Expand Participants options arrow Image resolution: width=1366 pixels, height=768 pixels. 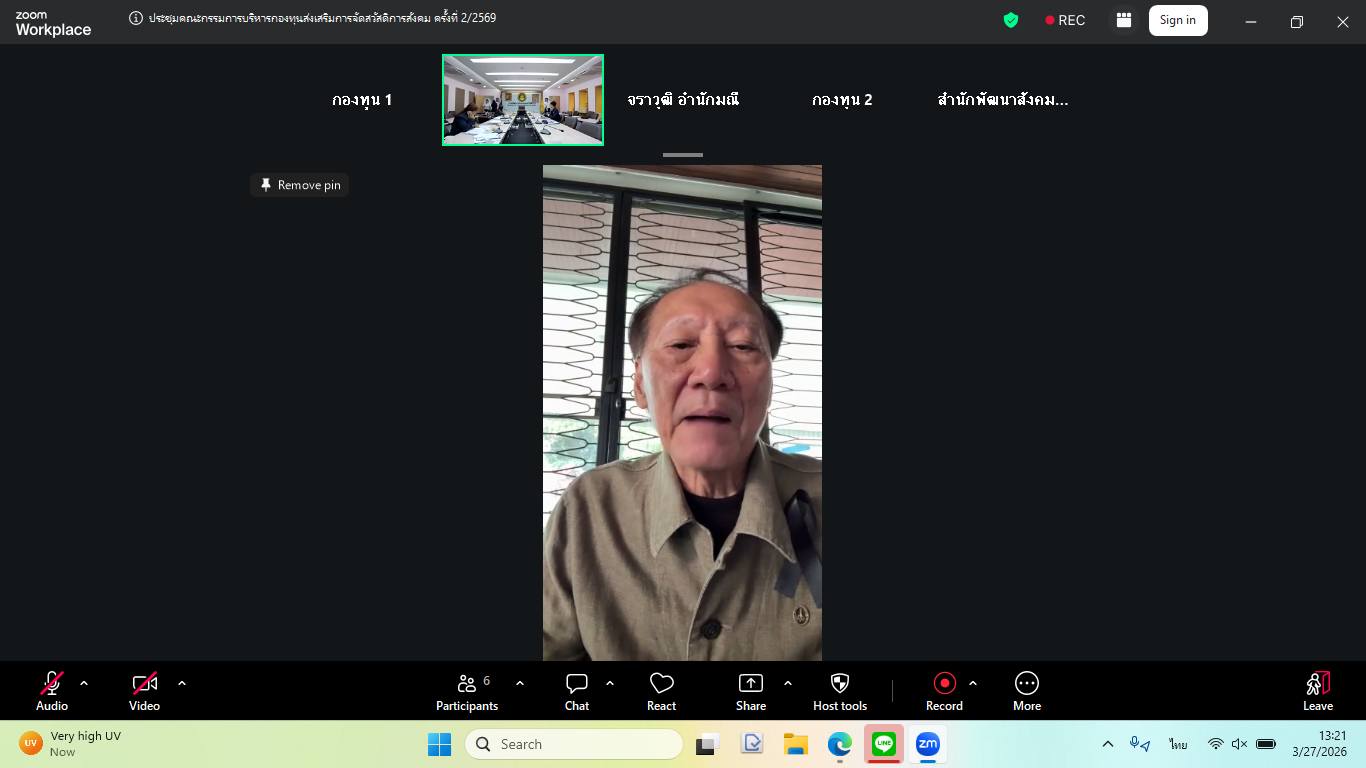tap(520, 684)
